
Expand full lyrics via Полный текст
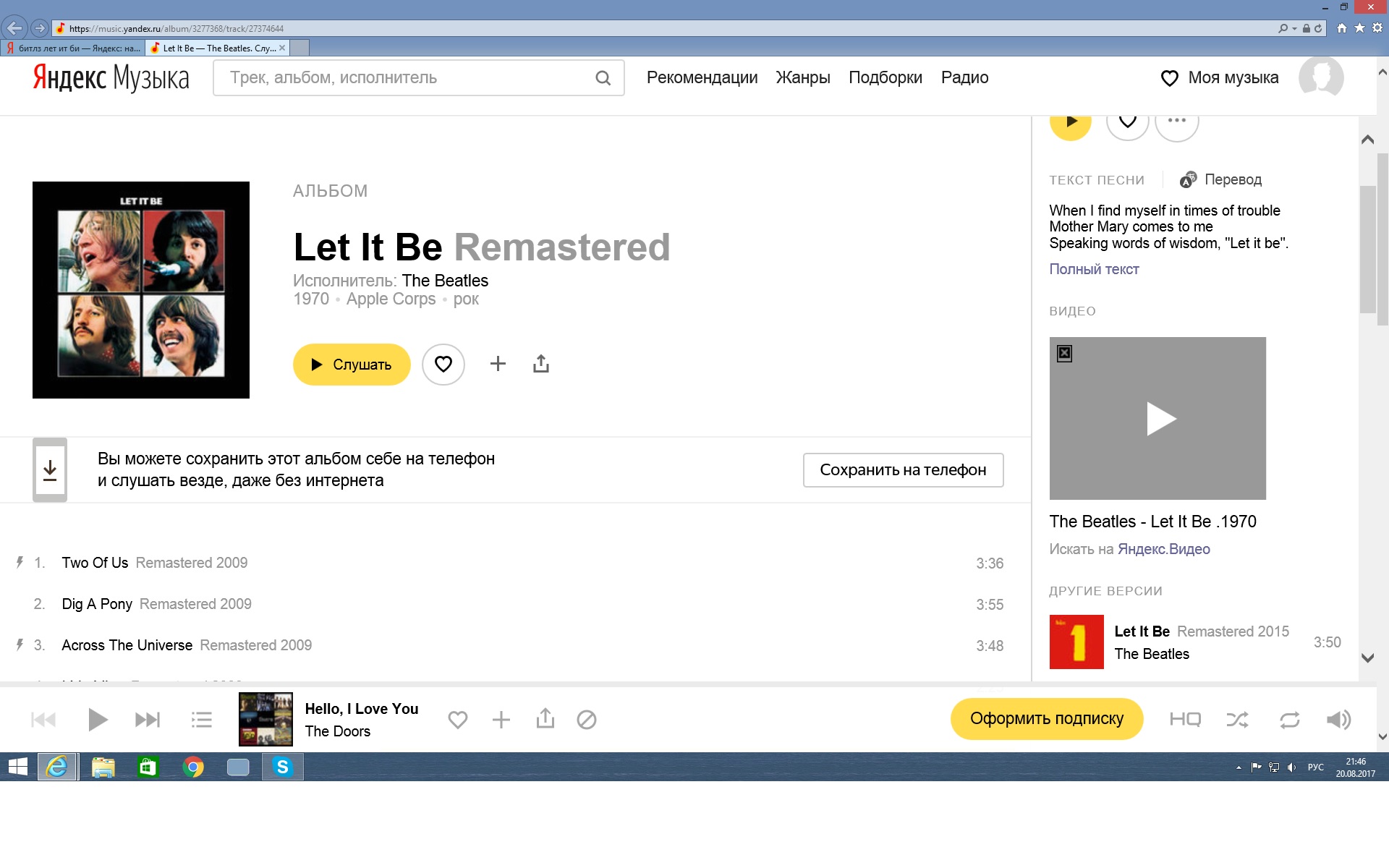point(1094,269)
